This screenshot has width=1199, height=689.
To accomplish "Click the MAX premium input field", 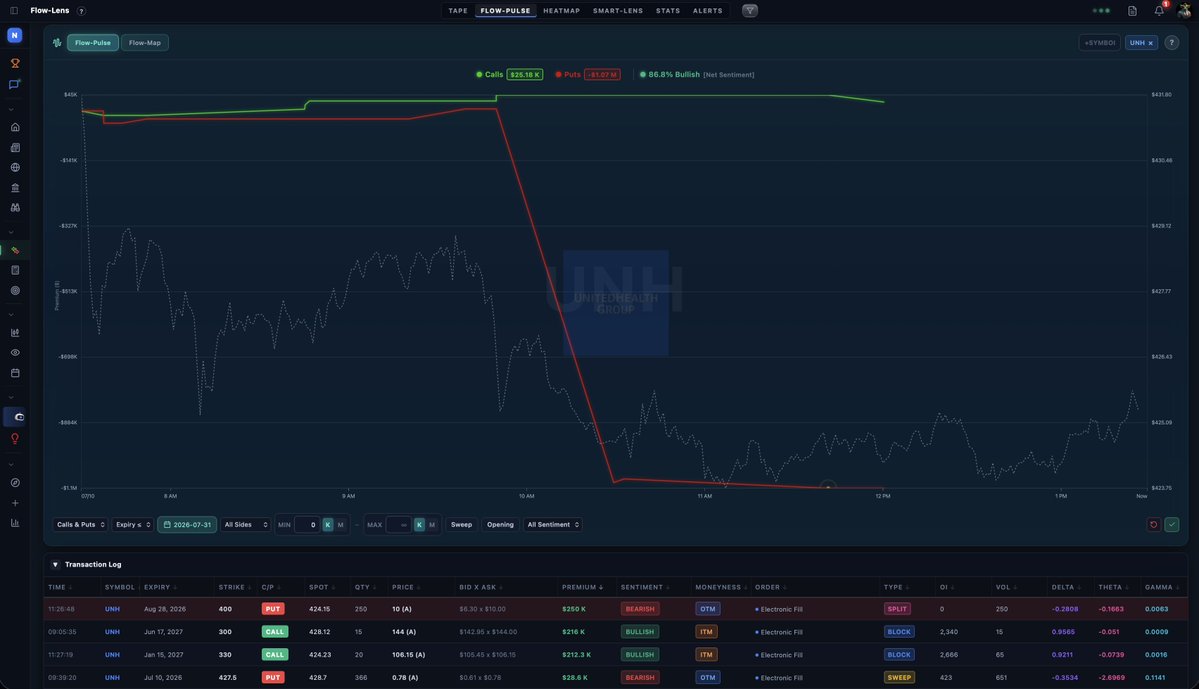I will (x=398, y=525).
